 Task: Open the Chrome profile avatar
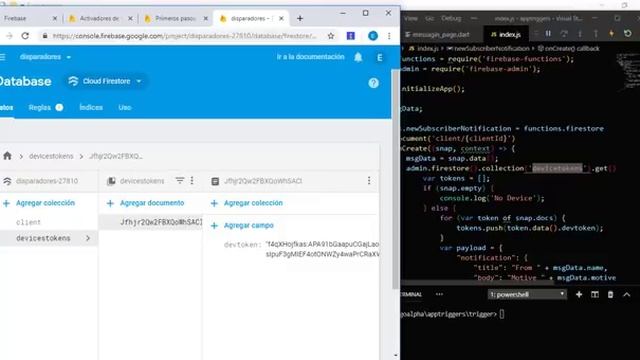click(x=373, y=36)
